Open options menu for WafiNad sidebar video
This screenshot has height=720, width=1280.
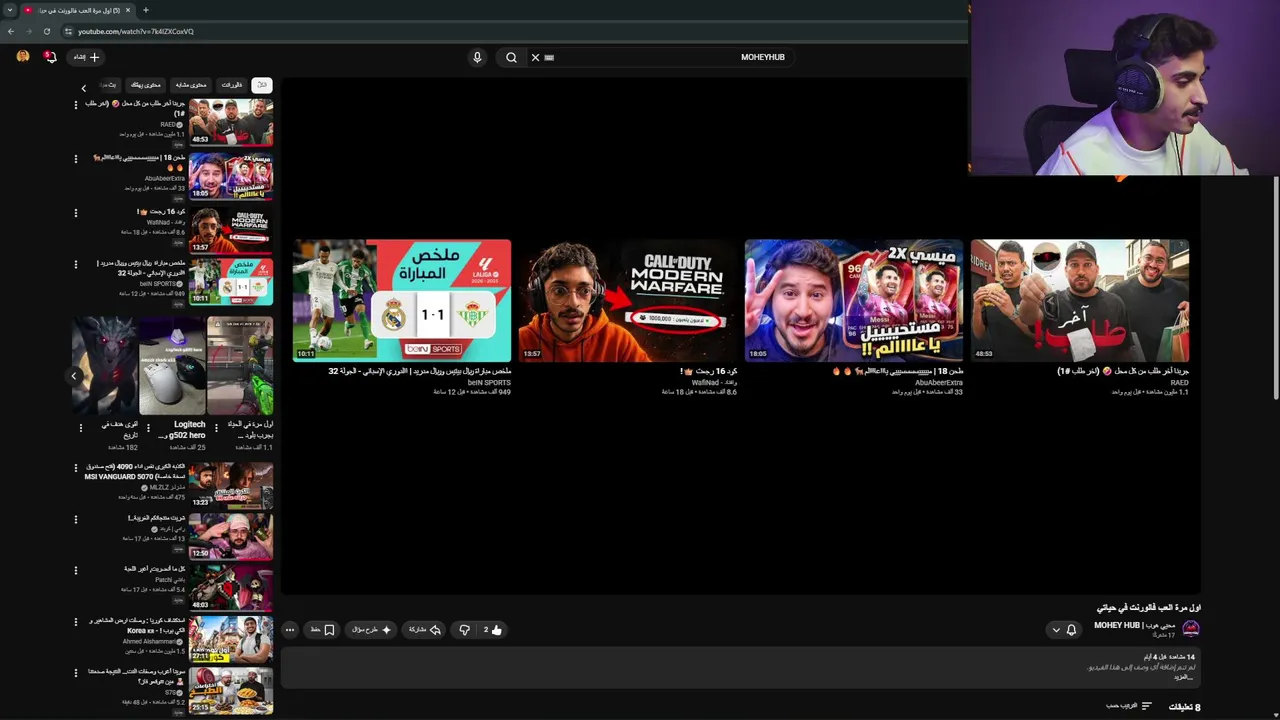[x=75, y=213]
